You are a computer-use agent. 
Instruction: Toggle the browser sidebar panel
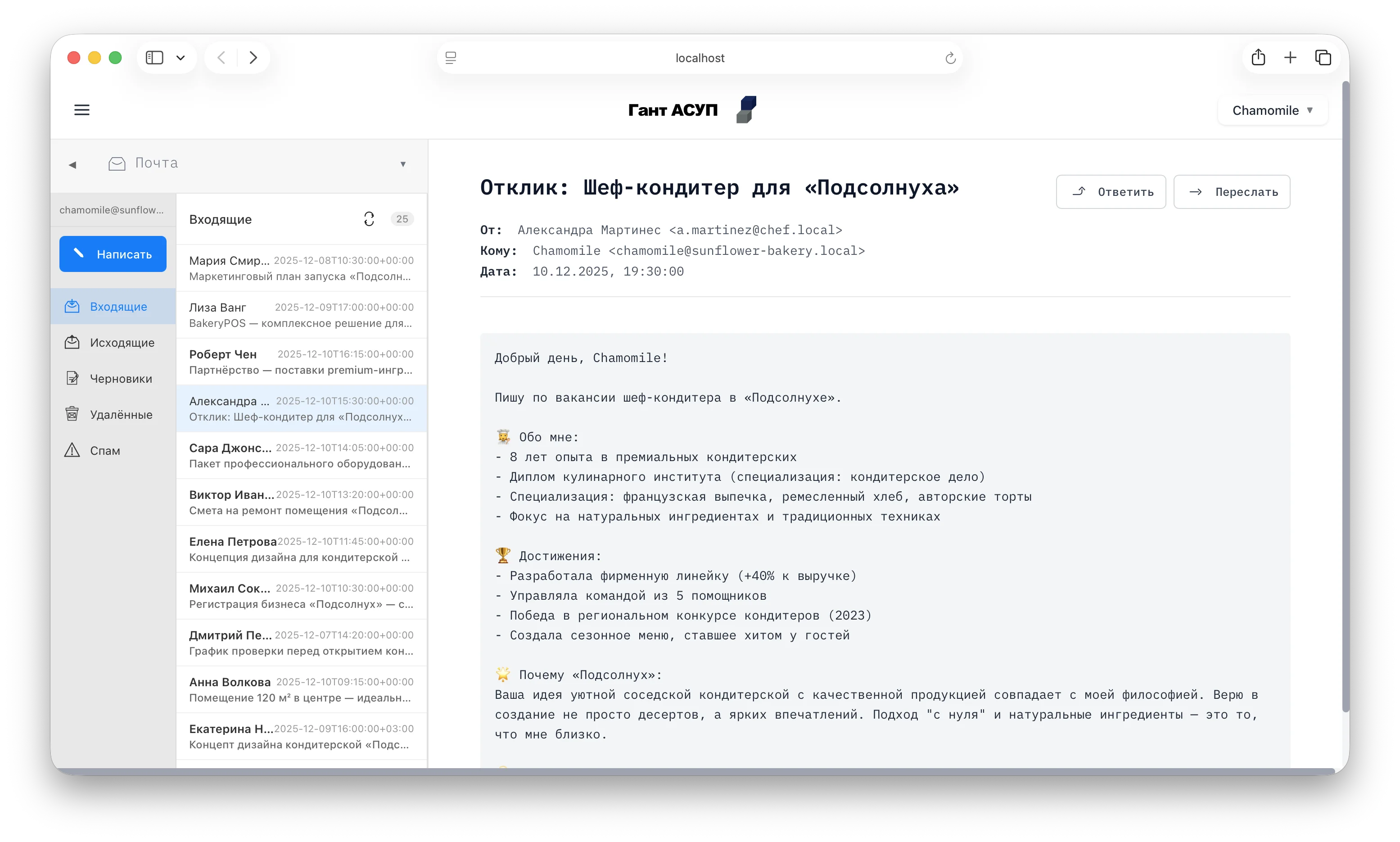pos(154,58)
